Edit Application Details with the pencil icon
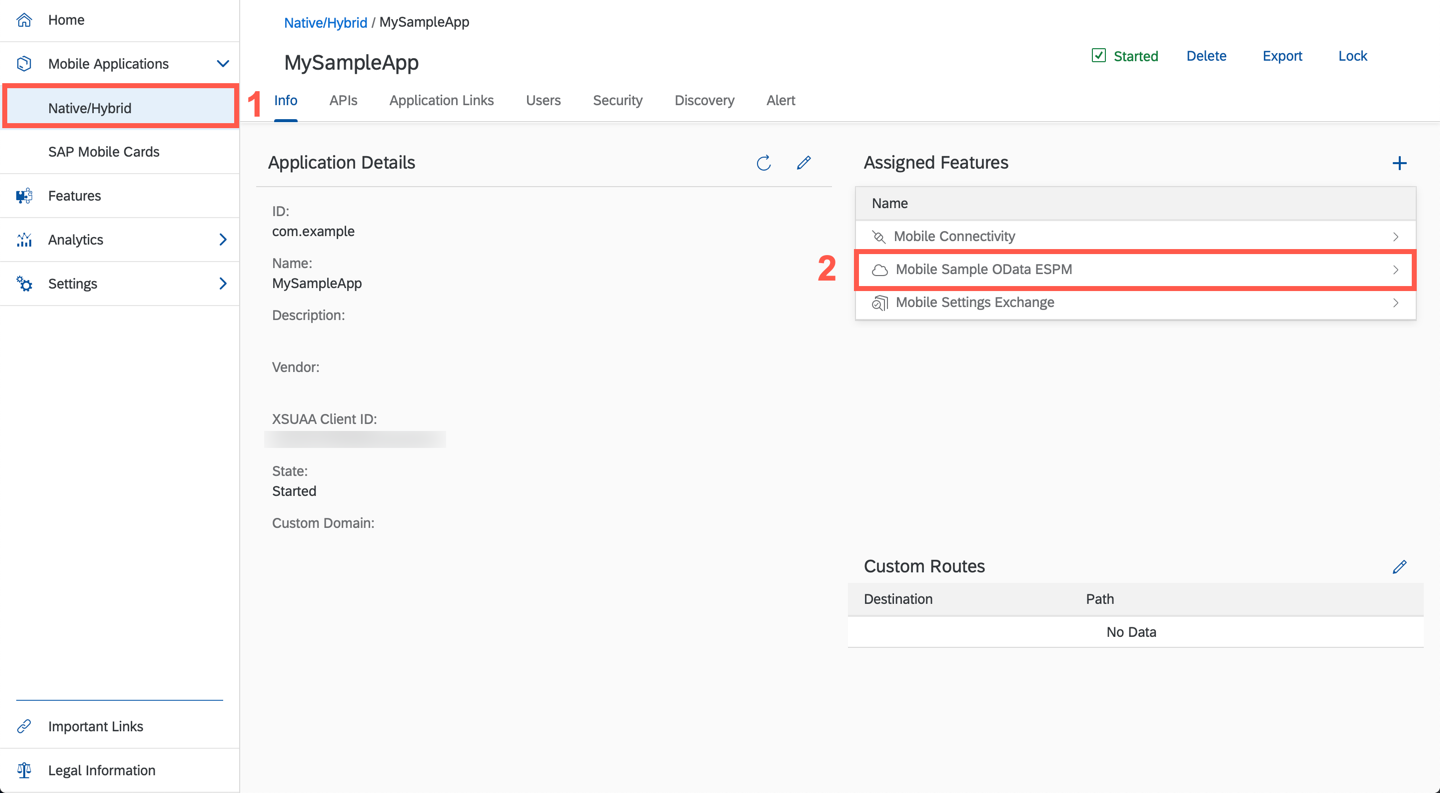Image resolution: width=1440 pixels, height=793 pixels. point(804,163)
